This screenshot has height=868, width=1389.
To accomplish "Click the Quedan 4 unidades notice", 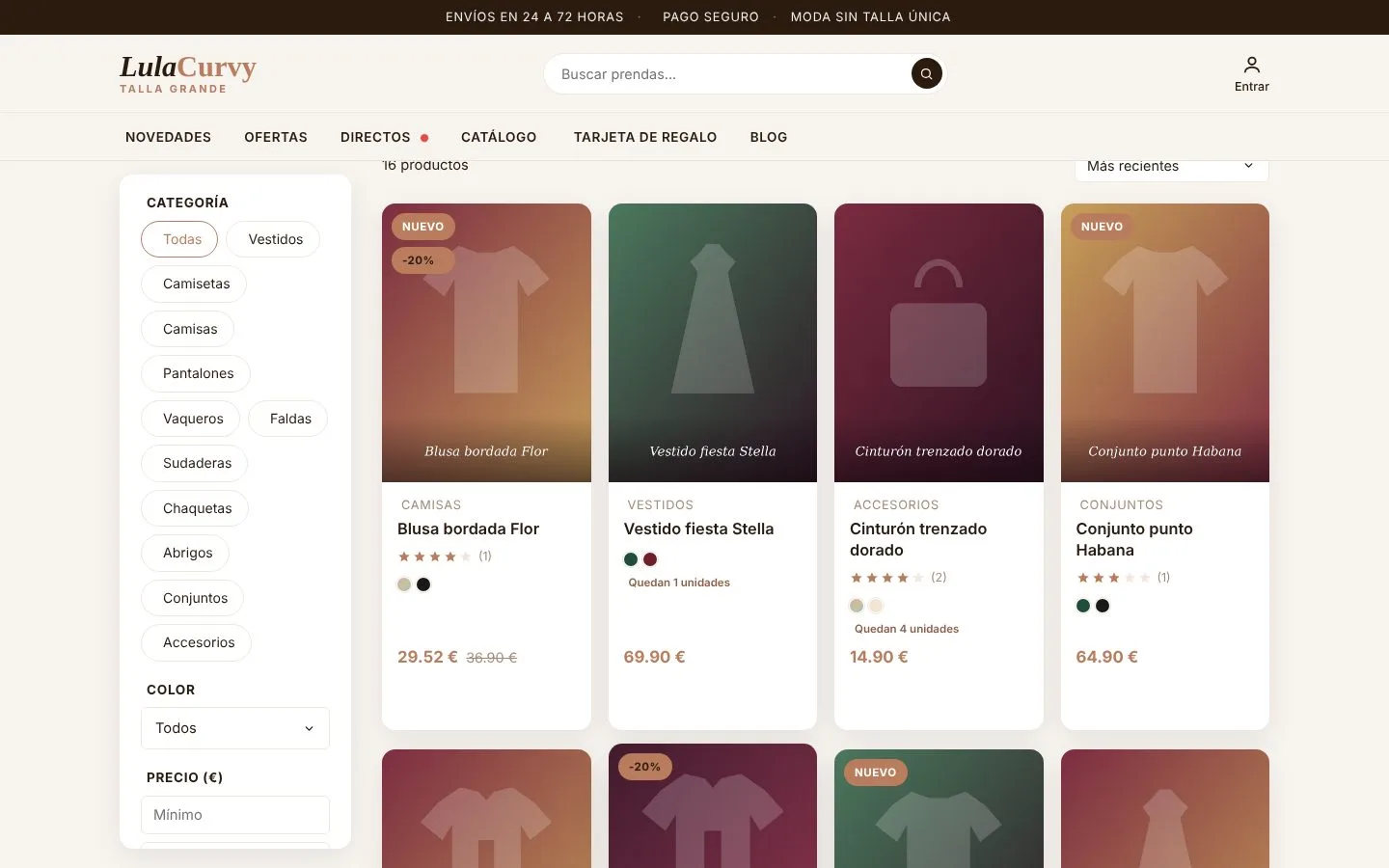I will [x=907, y=629].
